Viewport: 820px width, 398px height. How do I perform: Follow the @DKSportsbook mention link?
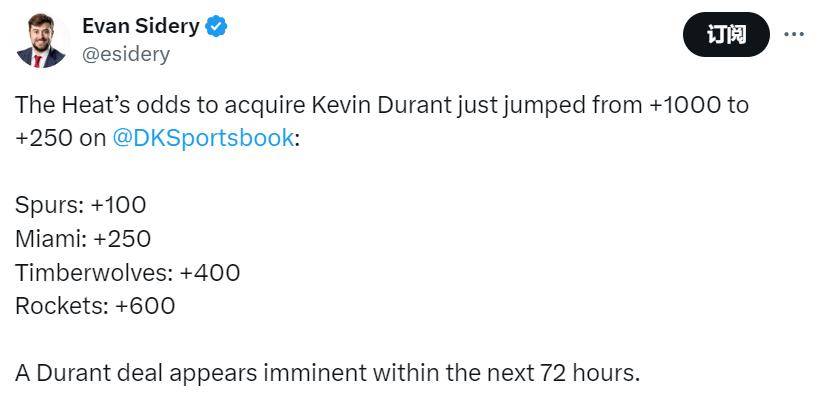(203, 138)
